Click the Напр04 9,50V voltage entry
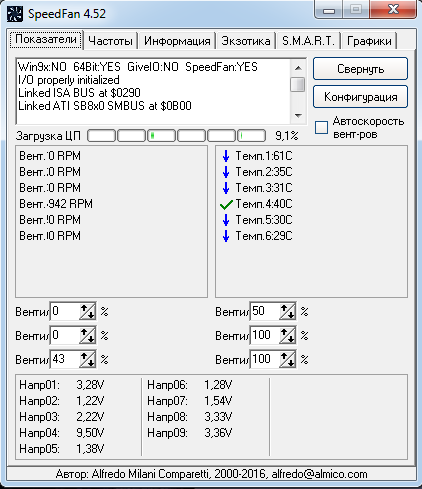The width and height of the screenshot is (422, 489). click(62, 433)
